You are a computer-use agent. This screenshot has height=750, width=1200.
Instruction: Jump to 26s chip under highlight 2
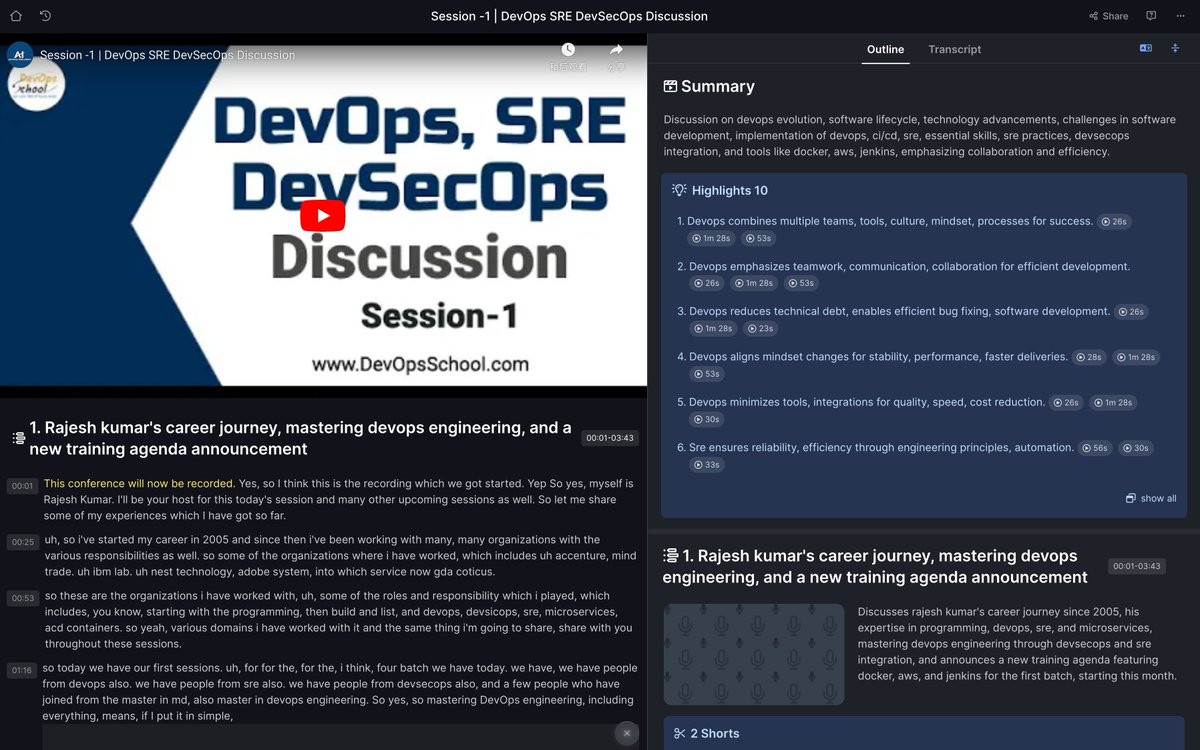pyautogui.click(x=705, y=284)
